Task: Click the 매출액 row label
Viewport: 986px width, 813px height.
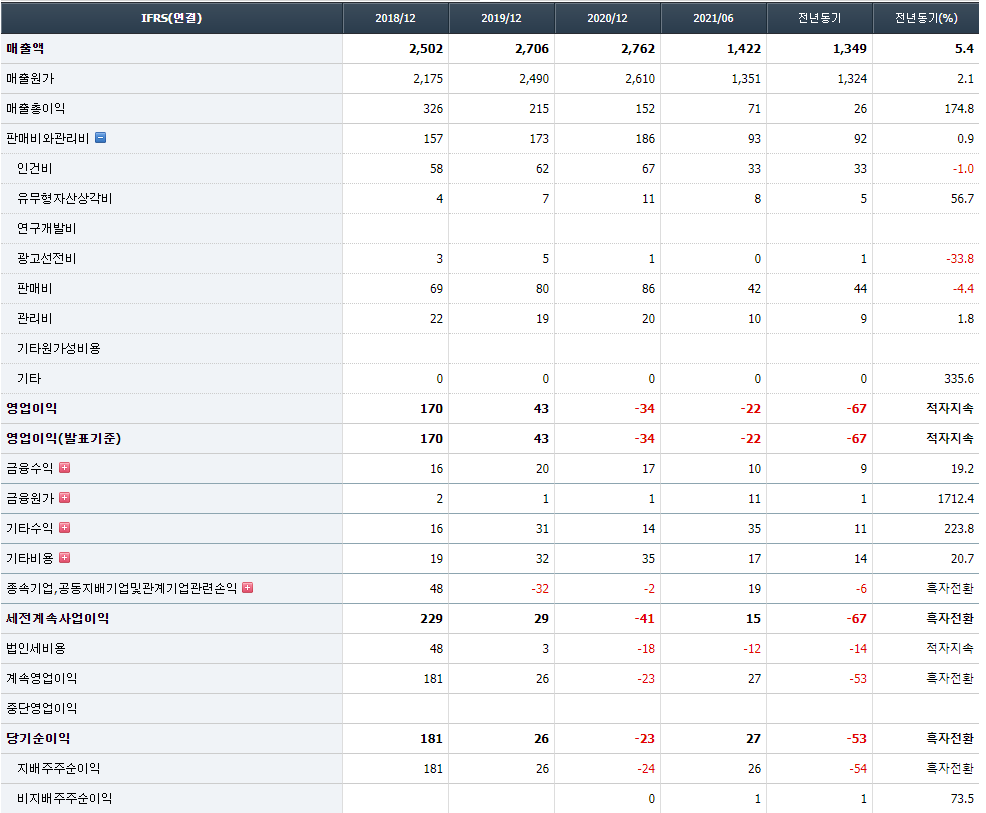Action: [25, 48]
